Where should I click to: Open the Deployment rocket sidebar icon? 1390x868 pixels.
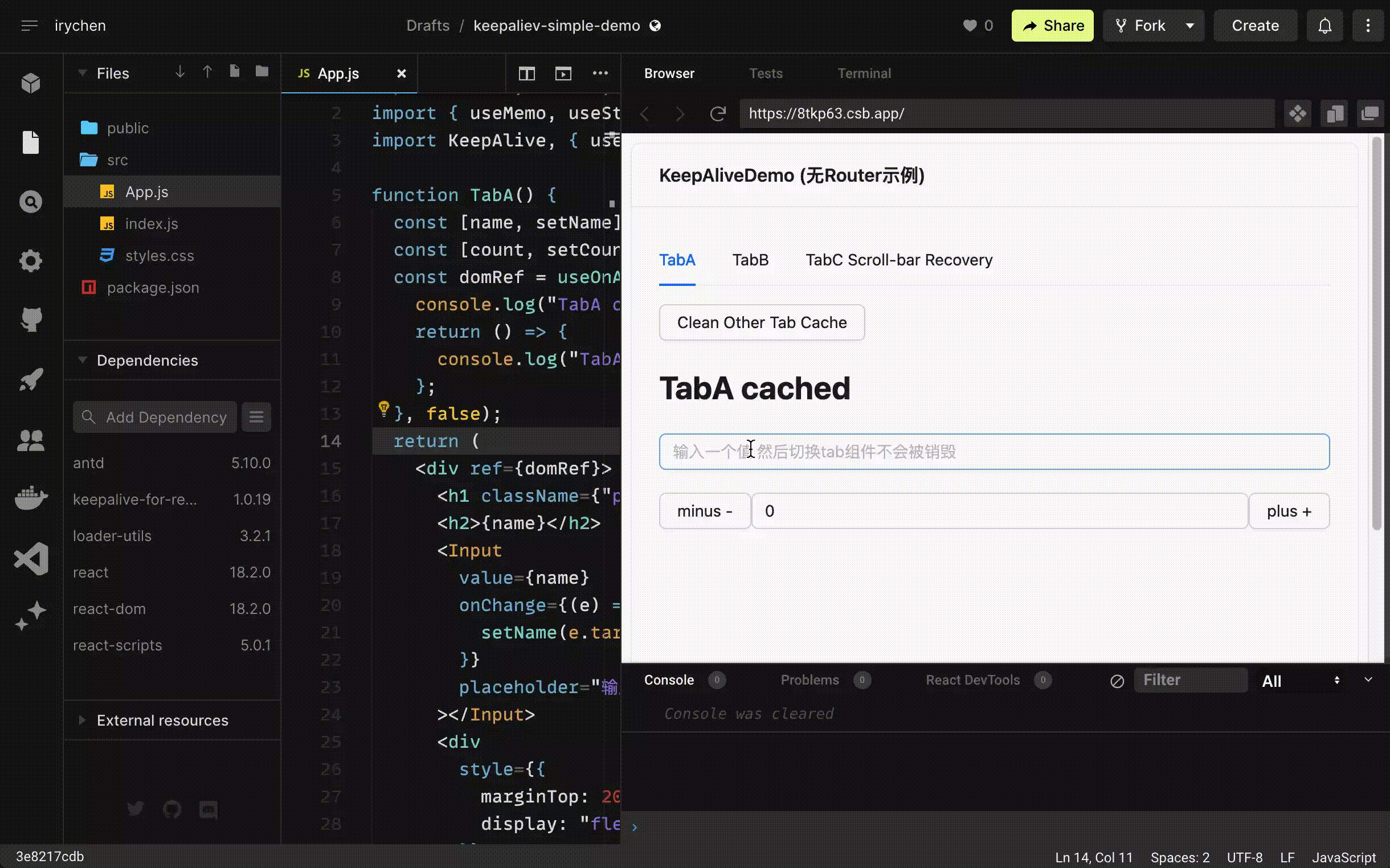click(30, 379)
